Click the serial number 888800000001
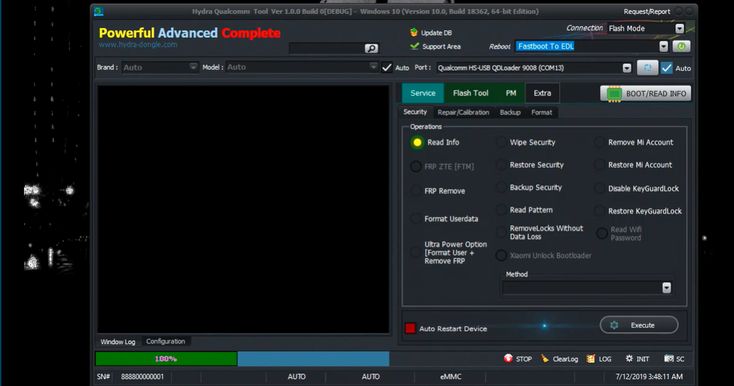 [142, 376]
